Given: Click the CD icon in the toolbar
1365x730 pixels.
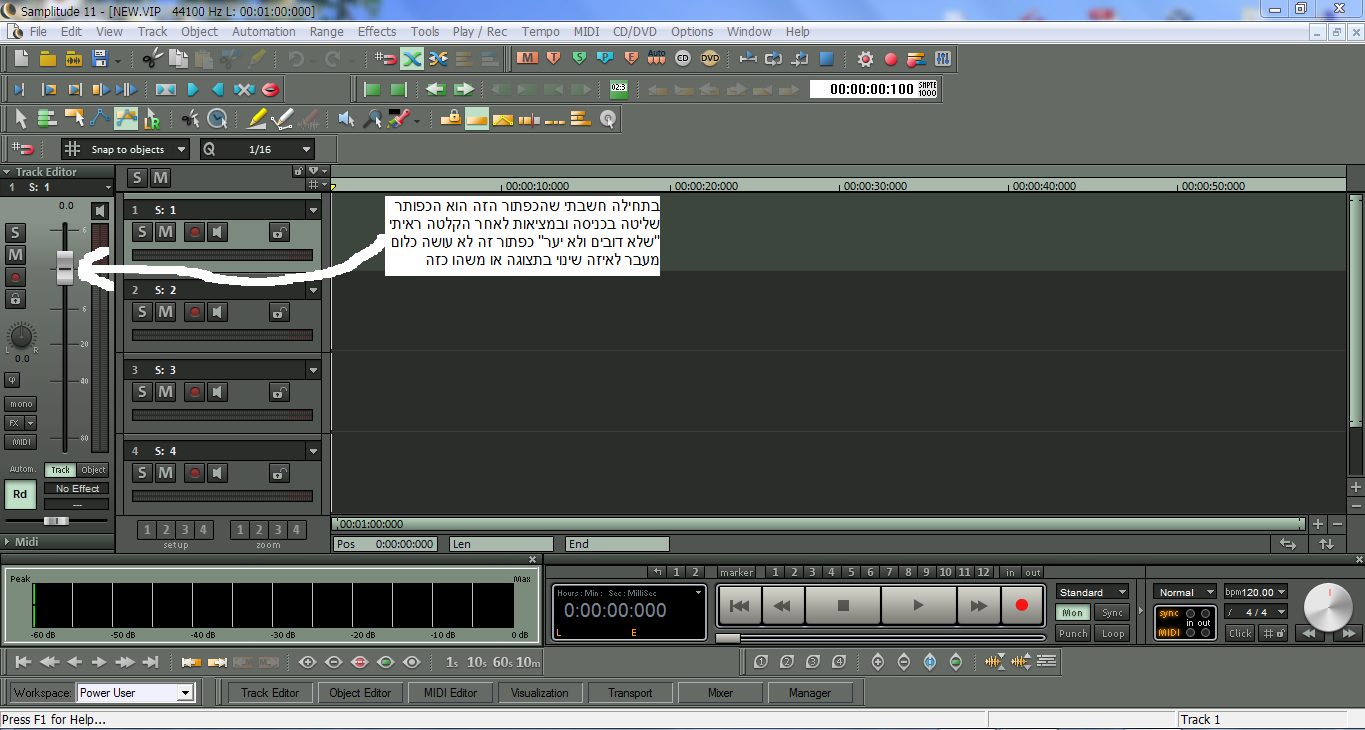Looking at the screenshot, I should 683,58.
